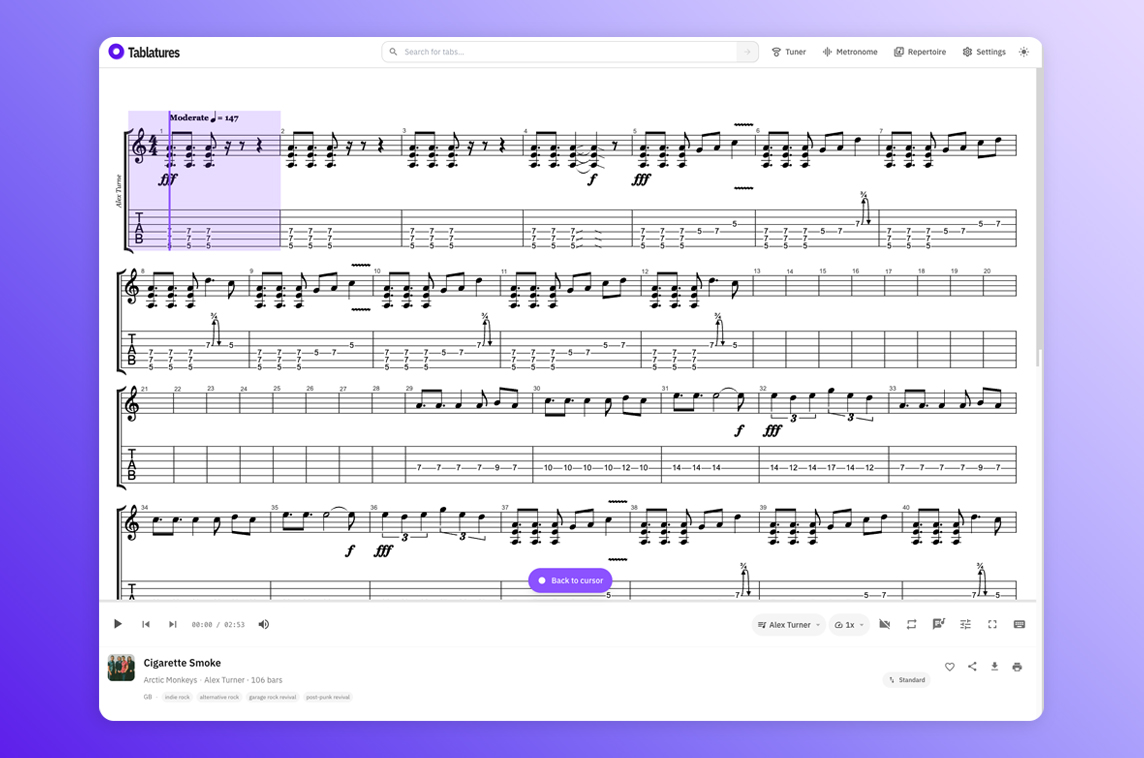Viewport: 1144px width, 758px height.
Task: Click the 00:00 / 02:53 time display
Action: [218, 624]
